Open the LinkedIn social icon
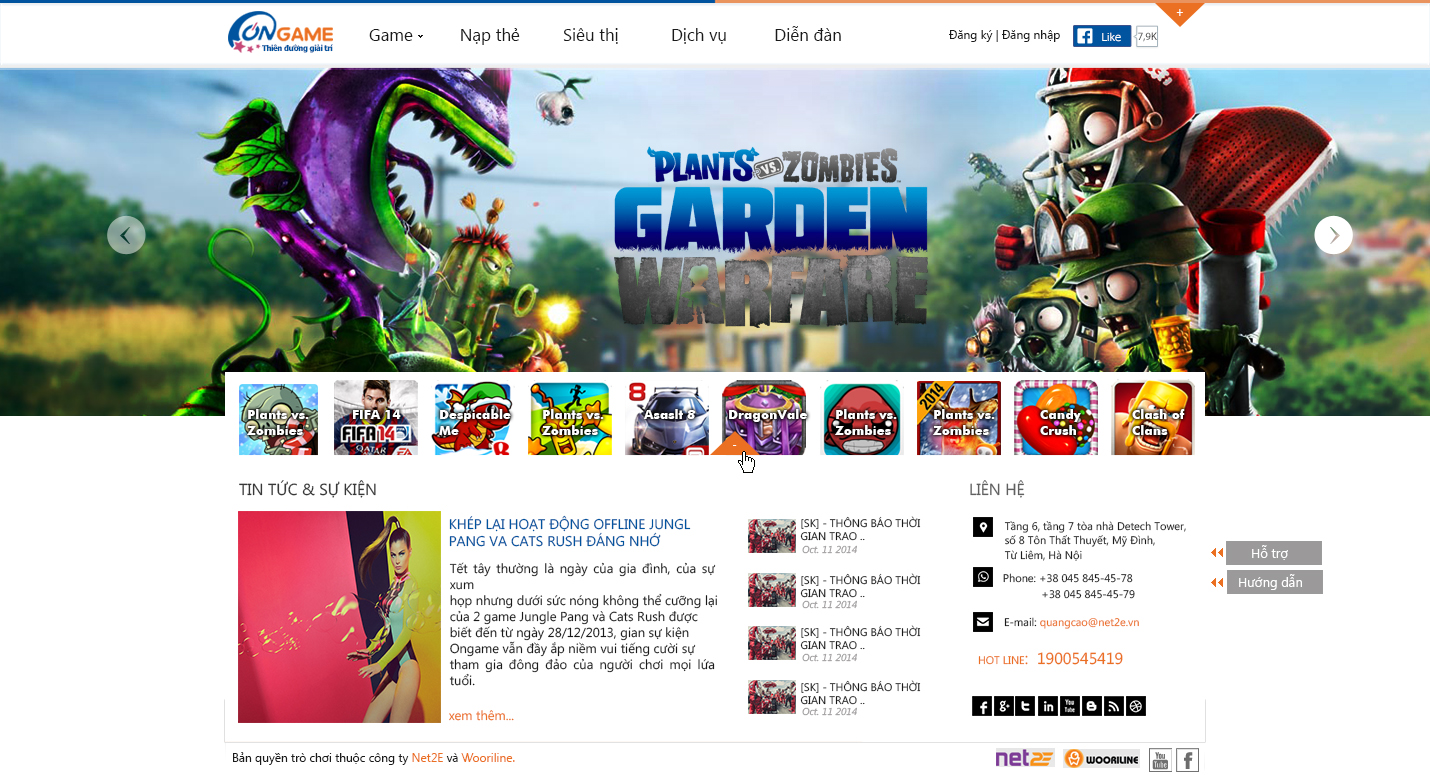This screenshot has height=775, width=1430. [1048, 706]
